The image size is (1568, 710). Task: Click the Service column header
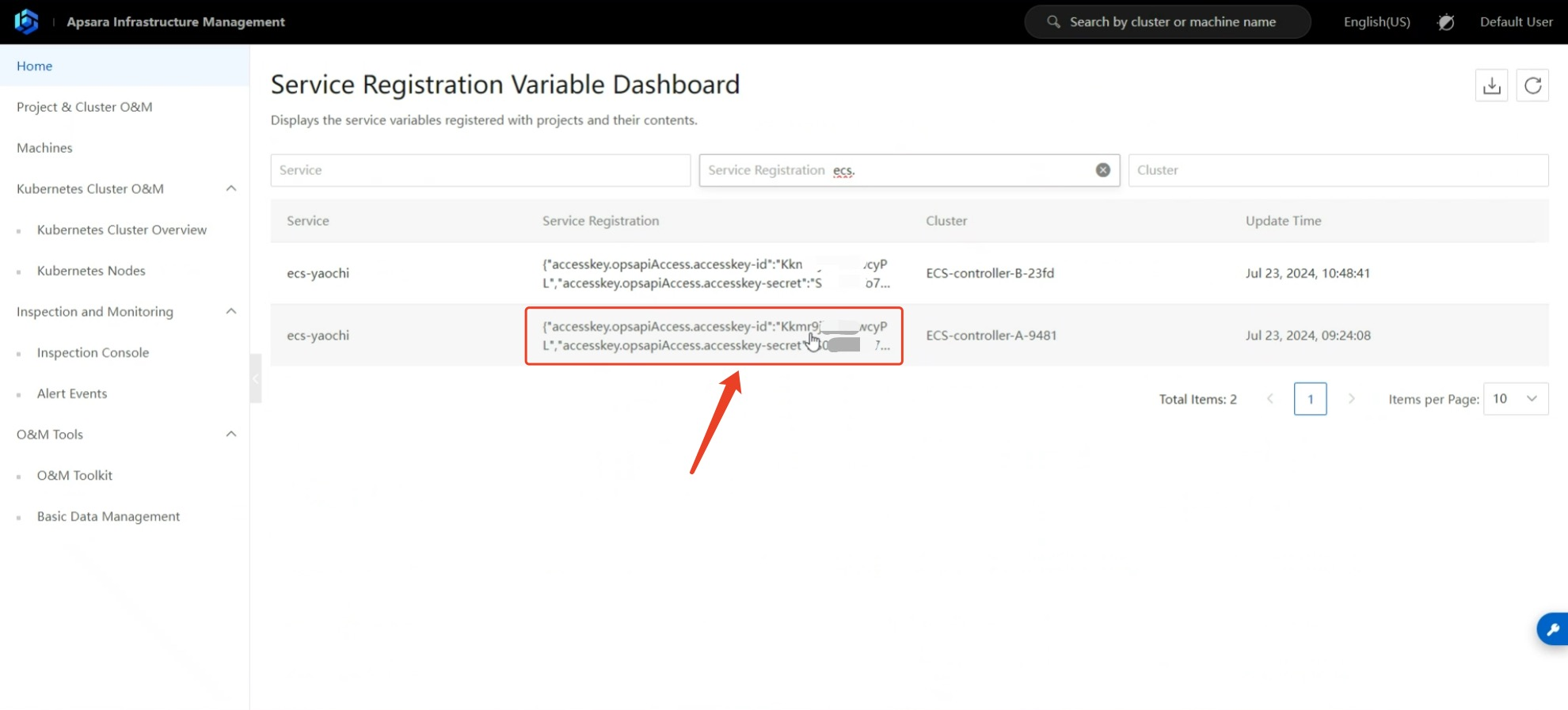[308, 221]
